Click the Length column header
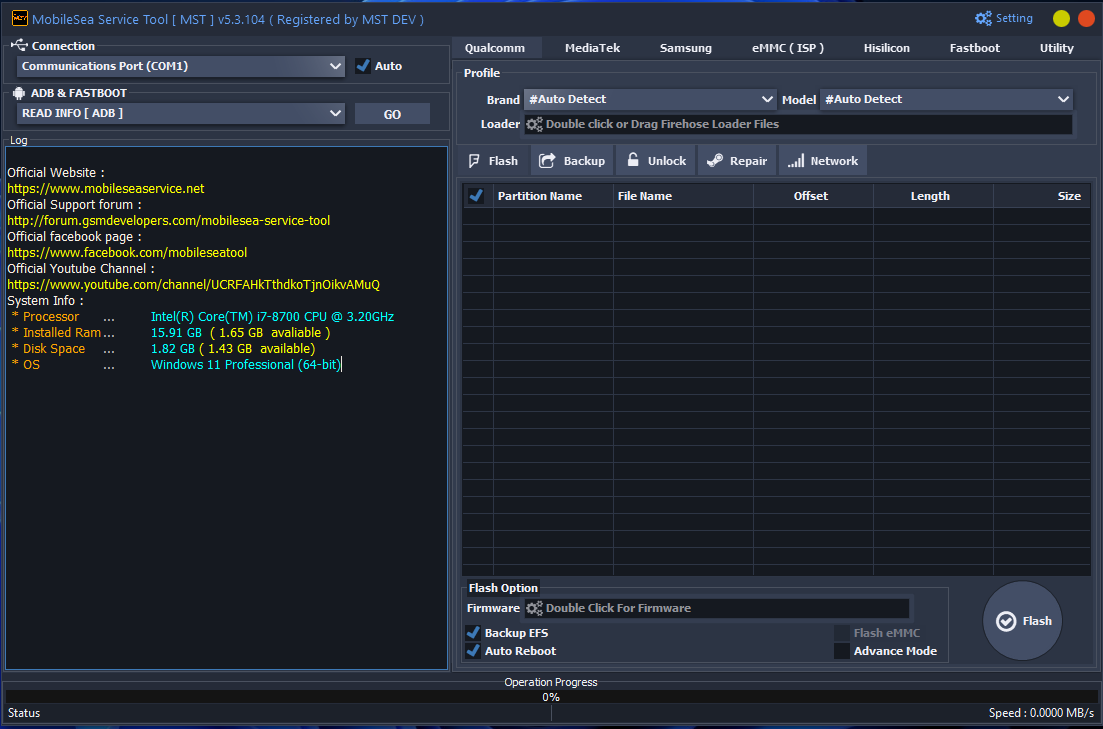 [933, 196]
